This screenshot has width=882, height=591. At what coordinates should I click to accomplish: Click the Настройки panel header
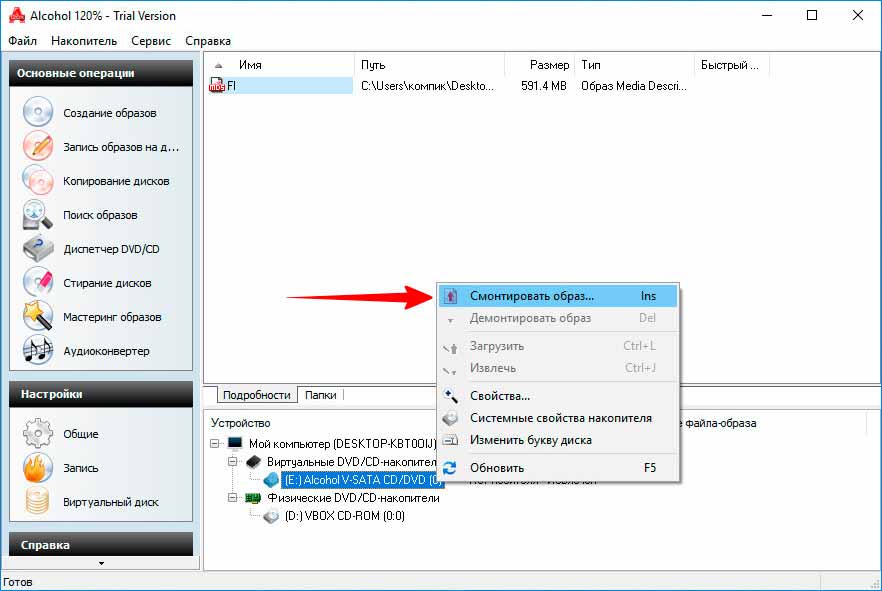pos(101,394)
